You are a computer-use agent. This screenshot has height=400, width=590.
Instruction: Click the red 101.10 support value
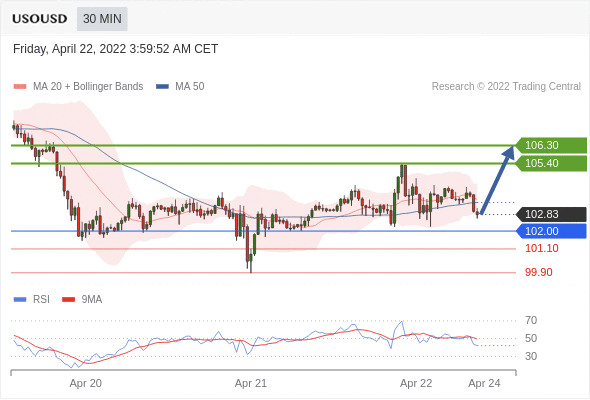tap(541, 248)
